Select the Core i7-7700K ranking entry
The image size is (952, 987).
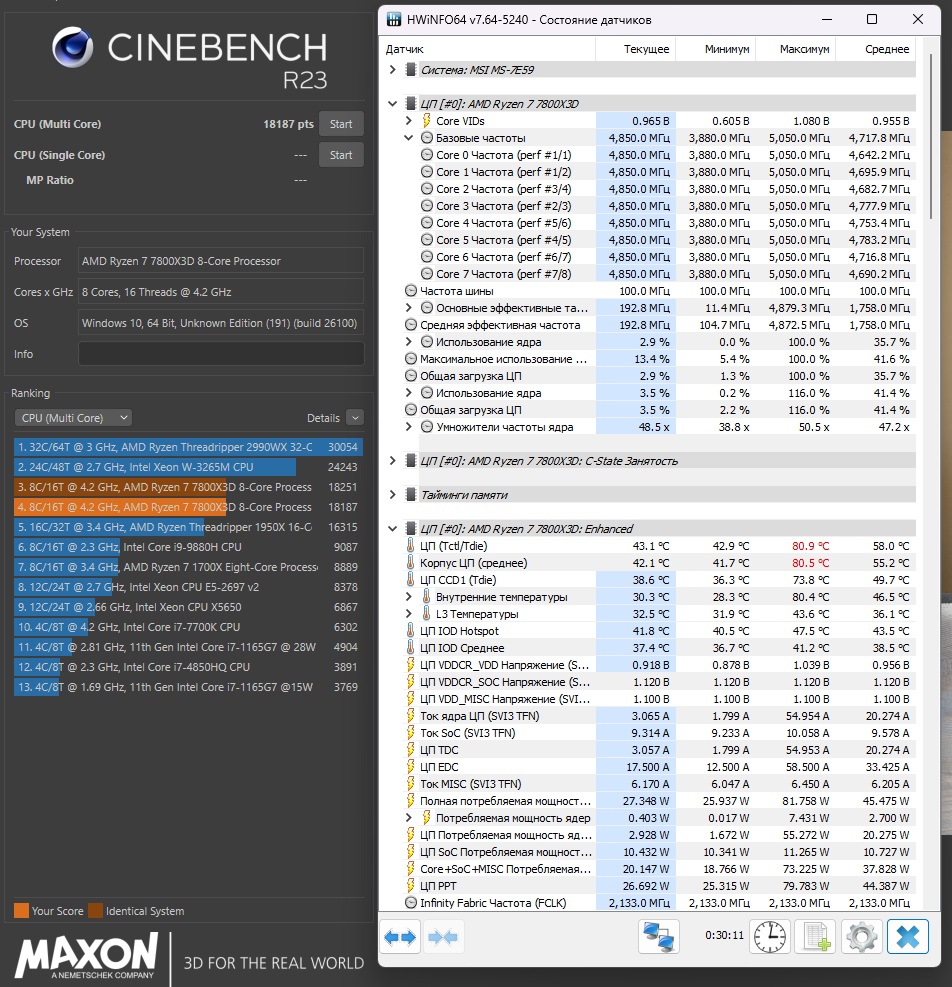click(x=188, y=627)
